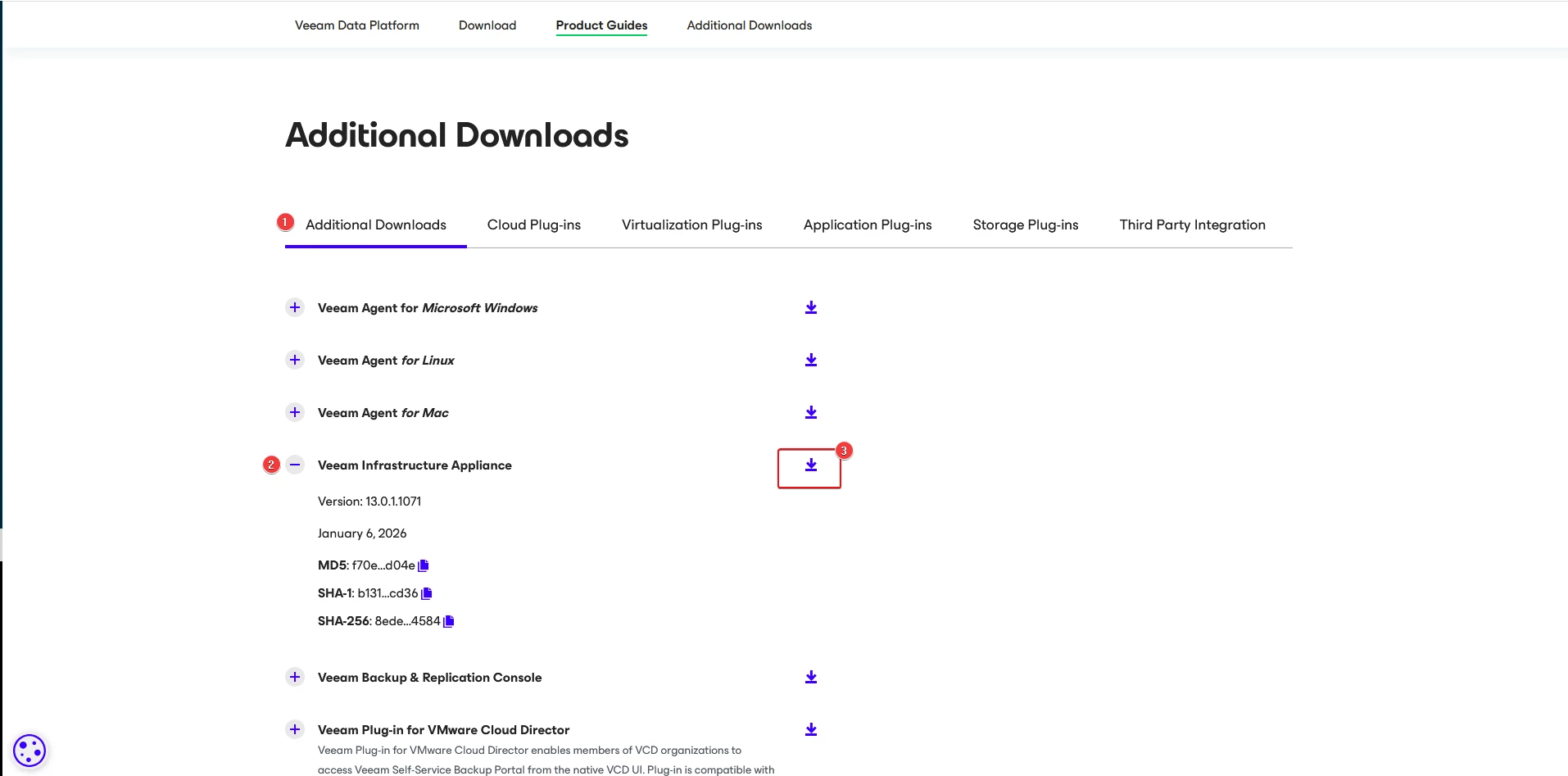Screen dimensions: 1568x776
Task: Click the MD5: f70e...d04e text
Action: coord(366,565)
